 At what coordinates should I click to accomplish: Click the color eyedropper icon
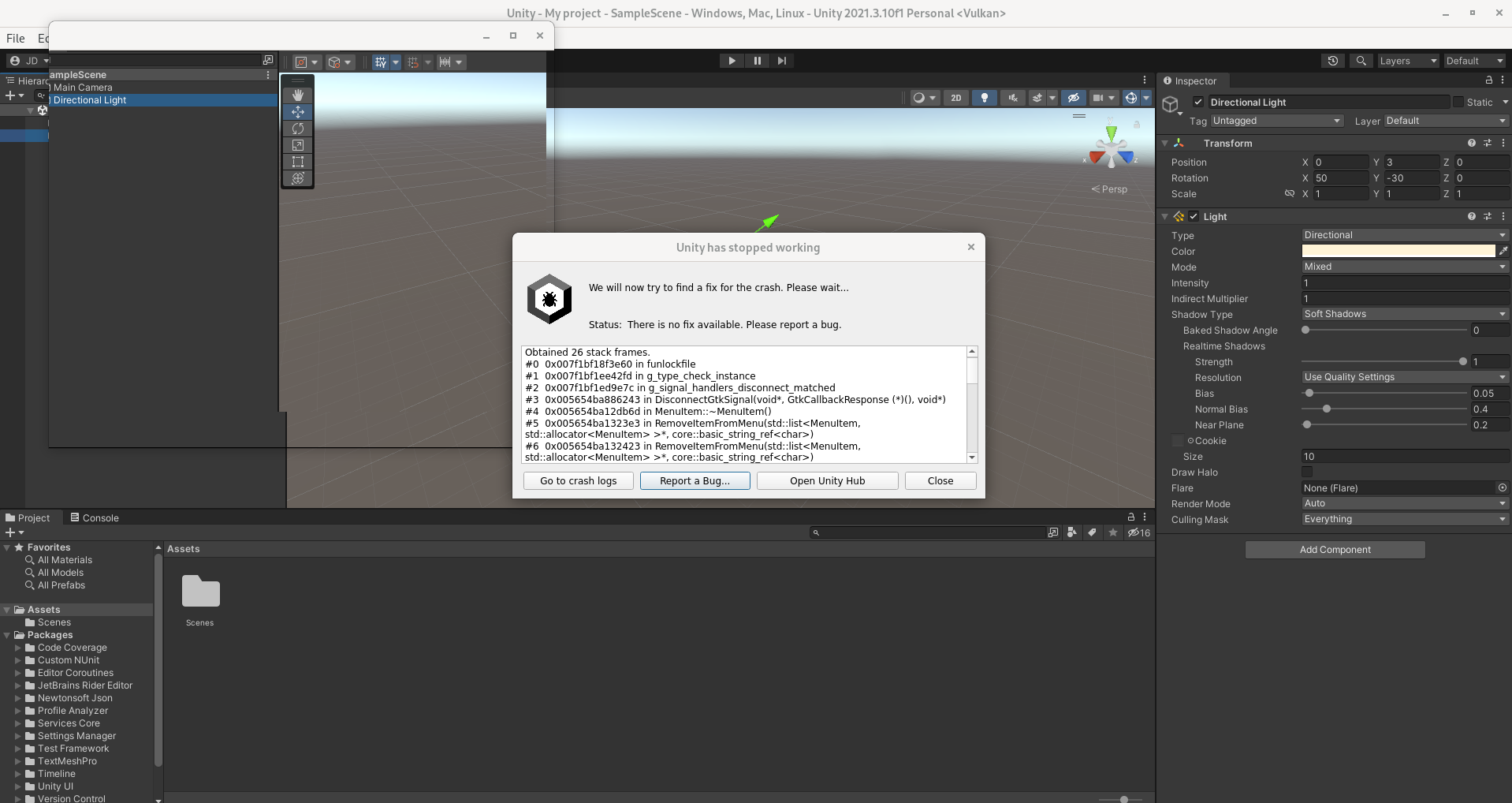[1503, 251]
